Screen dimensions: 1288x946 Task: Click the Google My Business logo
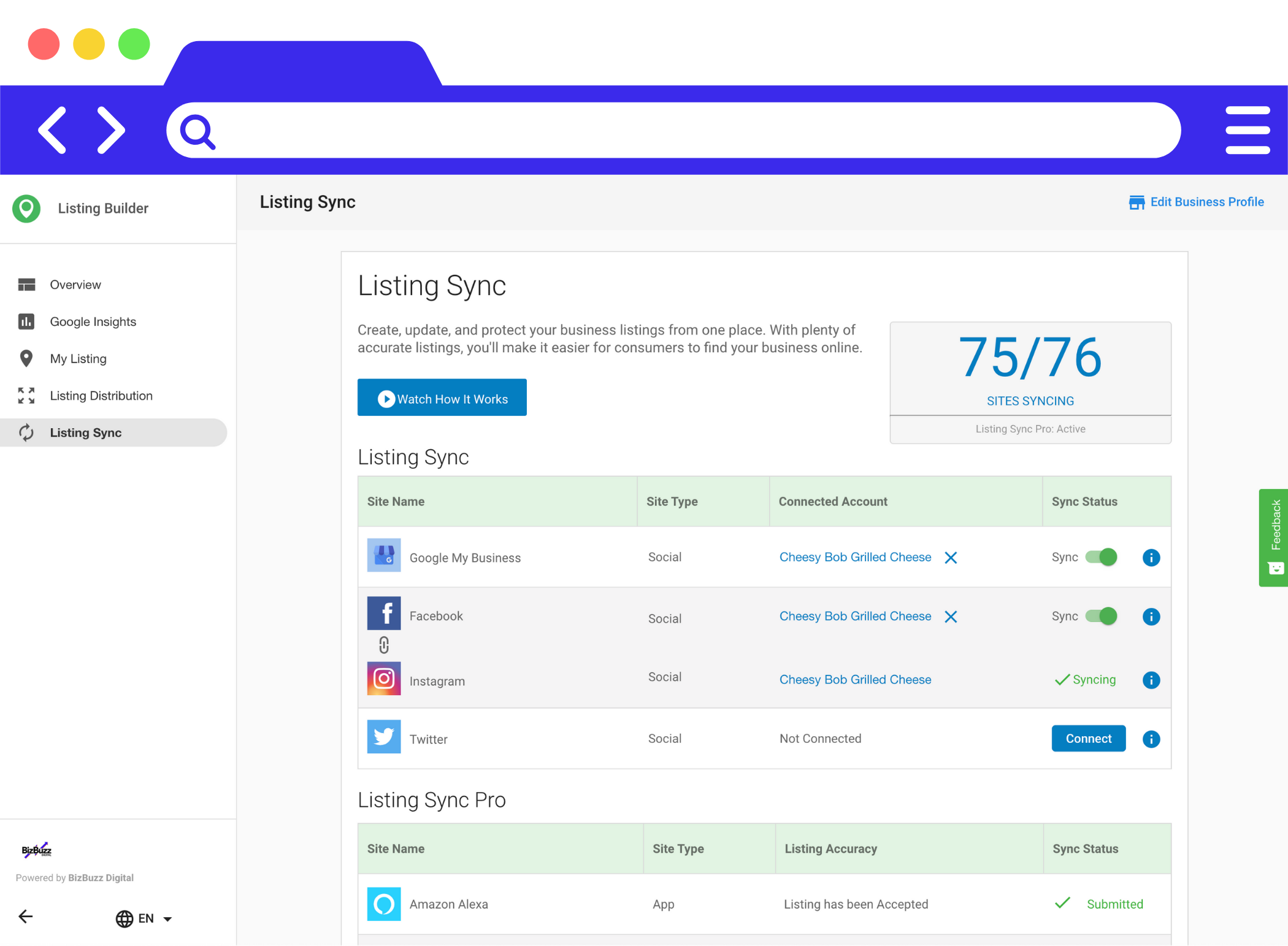tap(384, 555)
